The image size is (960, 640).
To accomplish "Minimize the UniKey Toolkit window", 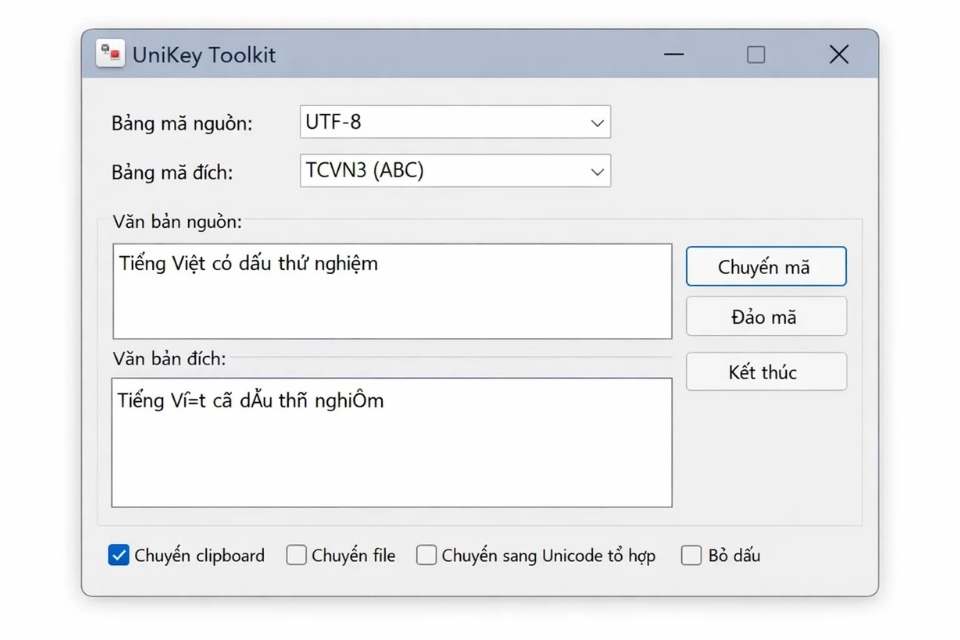I will (672, 54).
